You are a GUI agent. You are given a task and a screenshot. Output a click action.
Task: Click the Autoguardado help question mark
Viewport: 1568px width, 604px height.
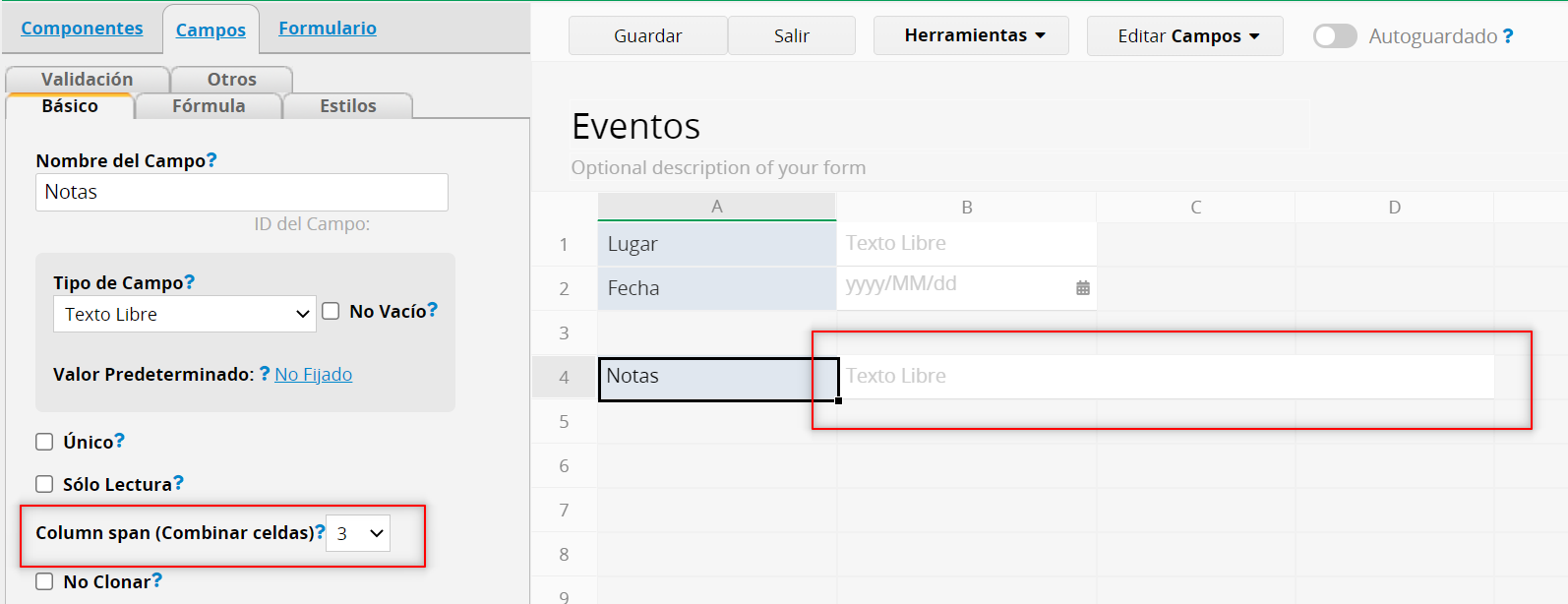tap(1508, 36)
